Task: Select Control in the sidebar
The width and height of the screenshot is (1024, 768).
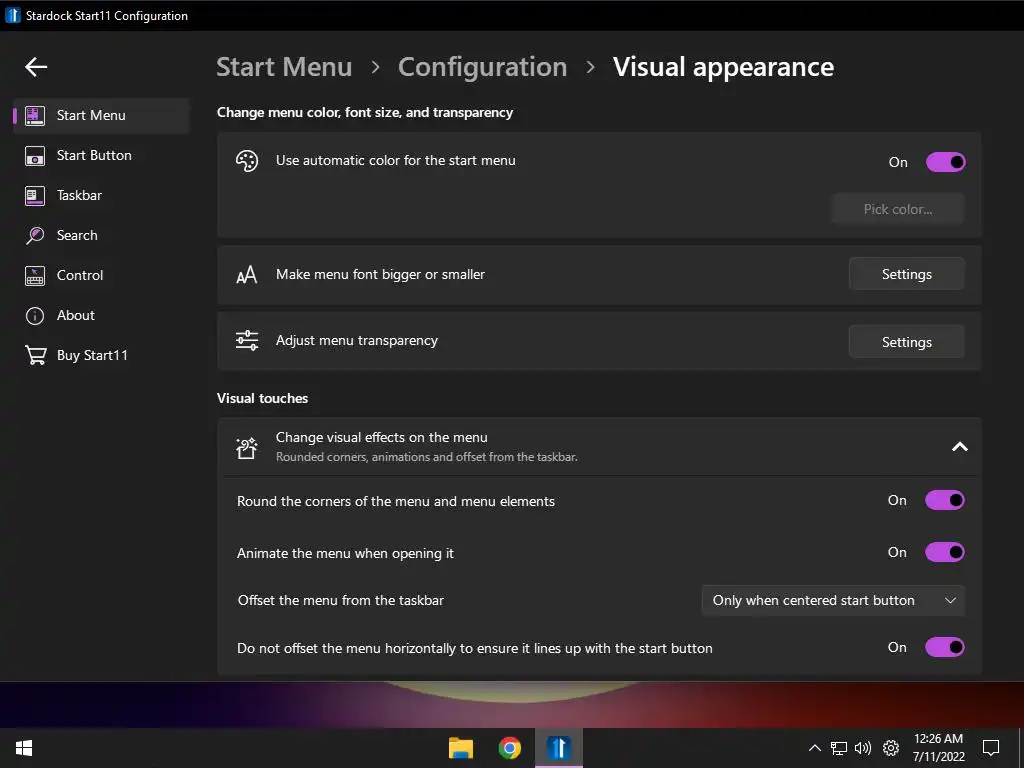Action: click(x=102, y=276)
